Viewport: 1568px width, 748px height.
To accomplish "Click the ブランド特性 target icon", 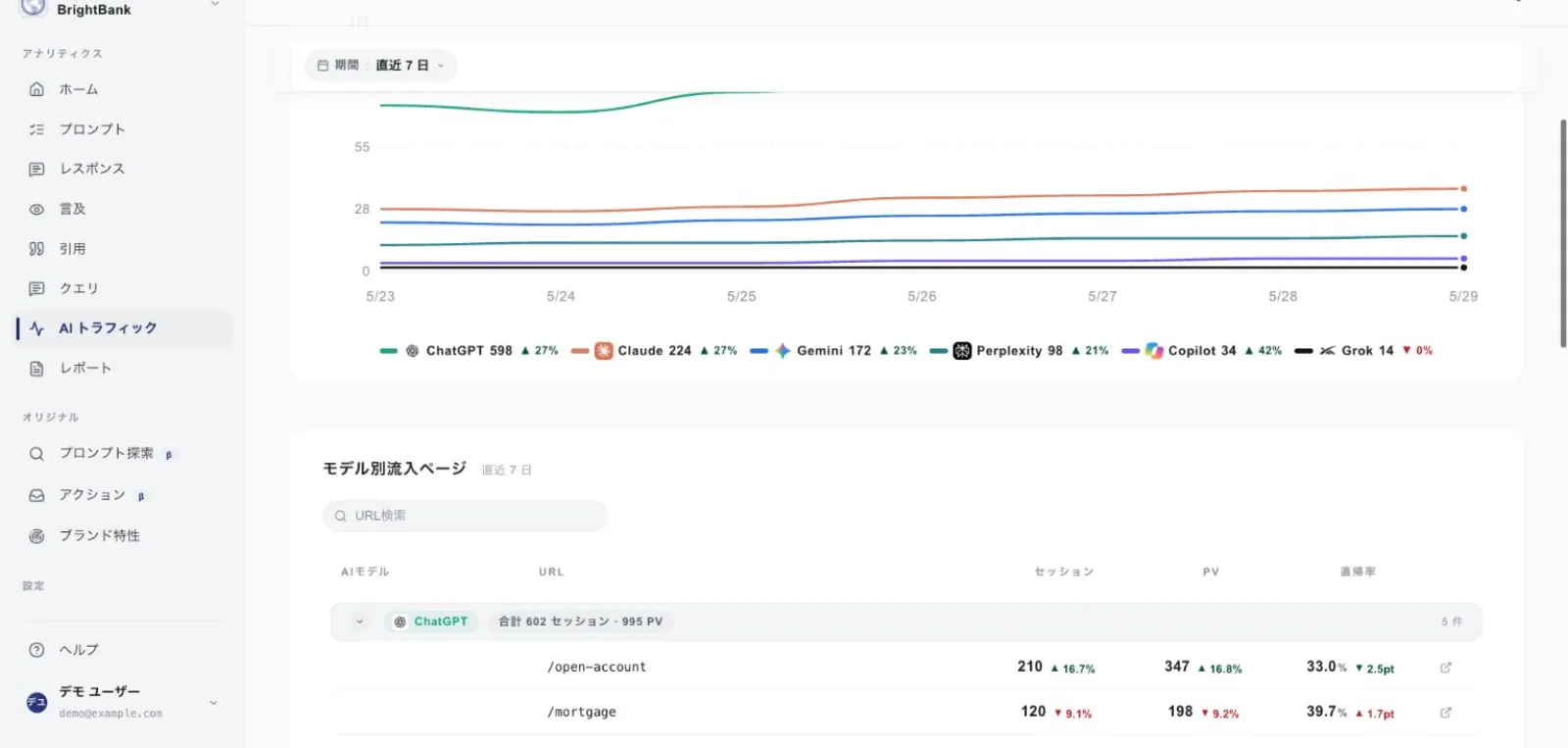I will pyautogui.click(x=36, y=536).
